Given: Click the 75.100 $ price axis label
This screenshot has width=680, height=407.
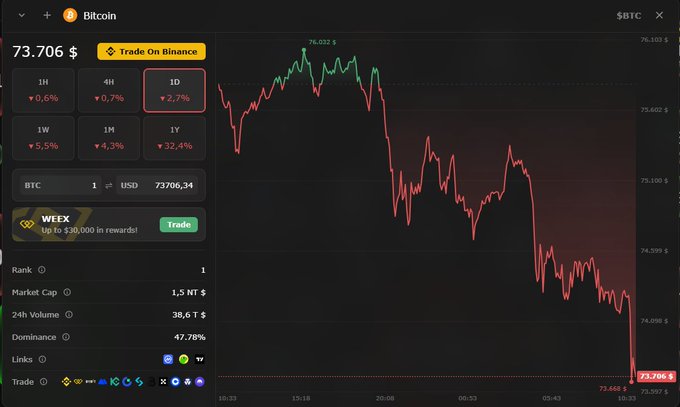Looking at the screenshot, I should click(654, 180).
